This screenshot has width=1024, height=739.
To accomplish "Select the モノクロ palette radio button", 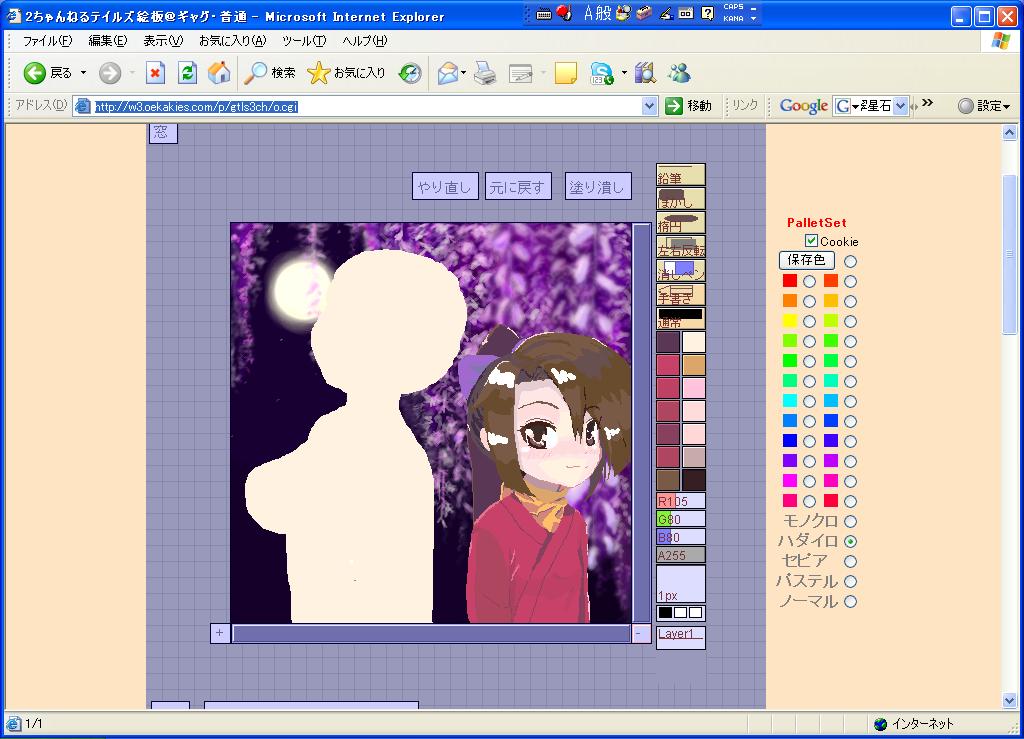I will (x=850, y=521).
